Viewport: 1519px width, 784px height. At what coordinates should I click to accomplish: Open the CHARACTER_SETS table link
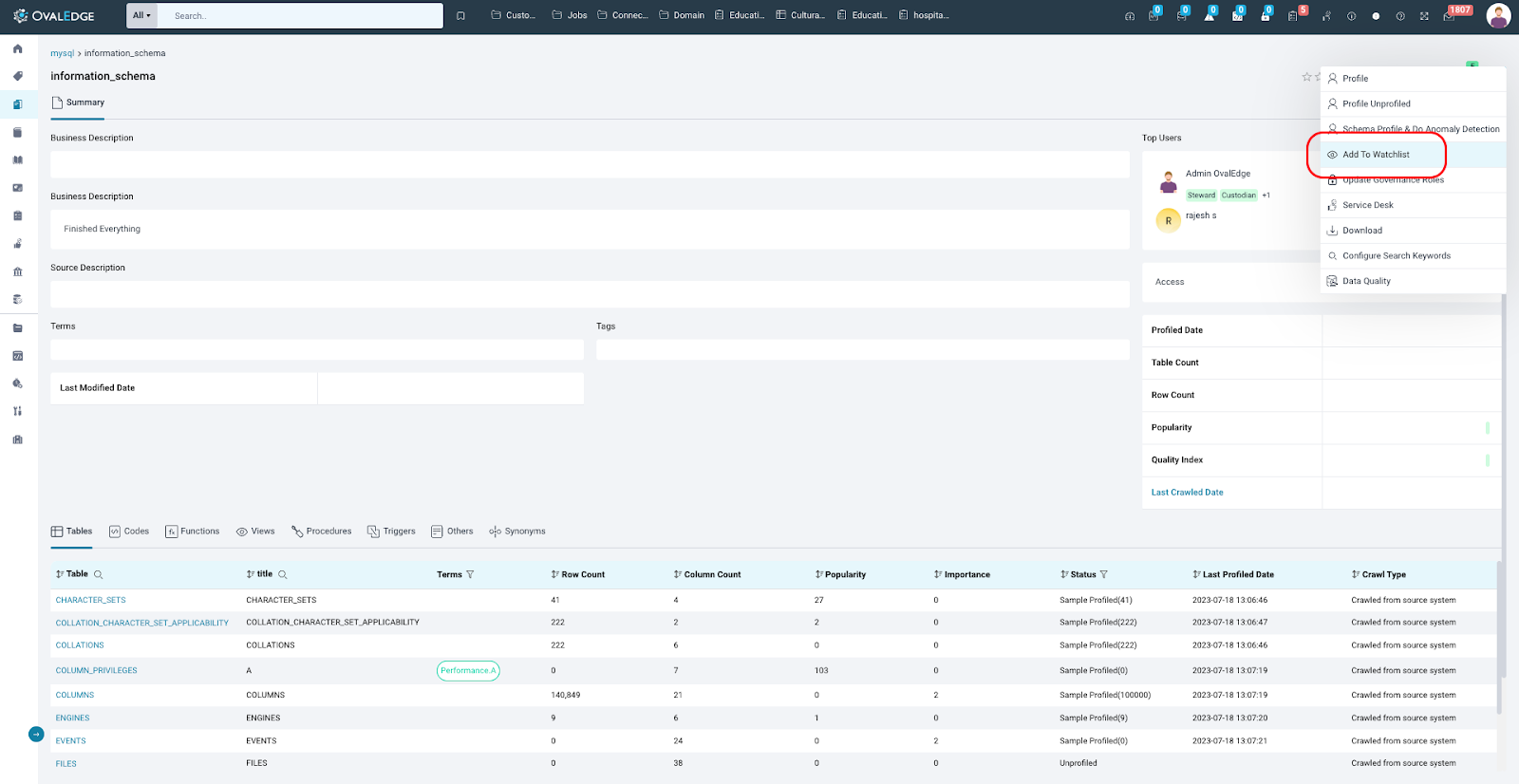click(90, 600)
